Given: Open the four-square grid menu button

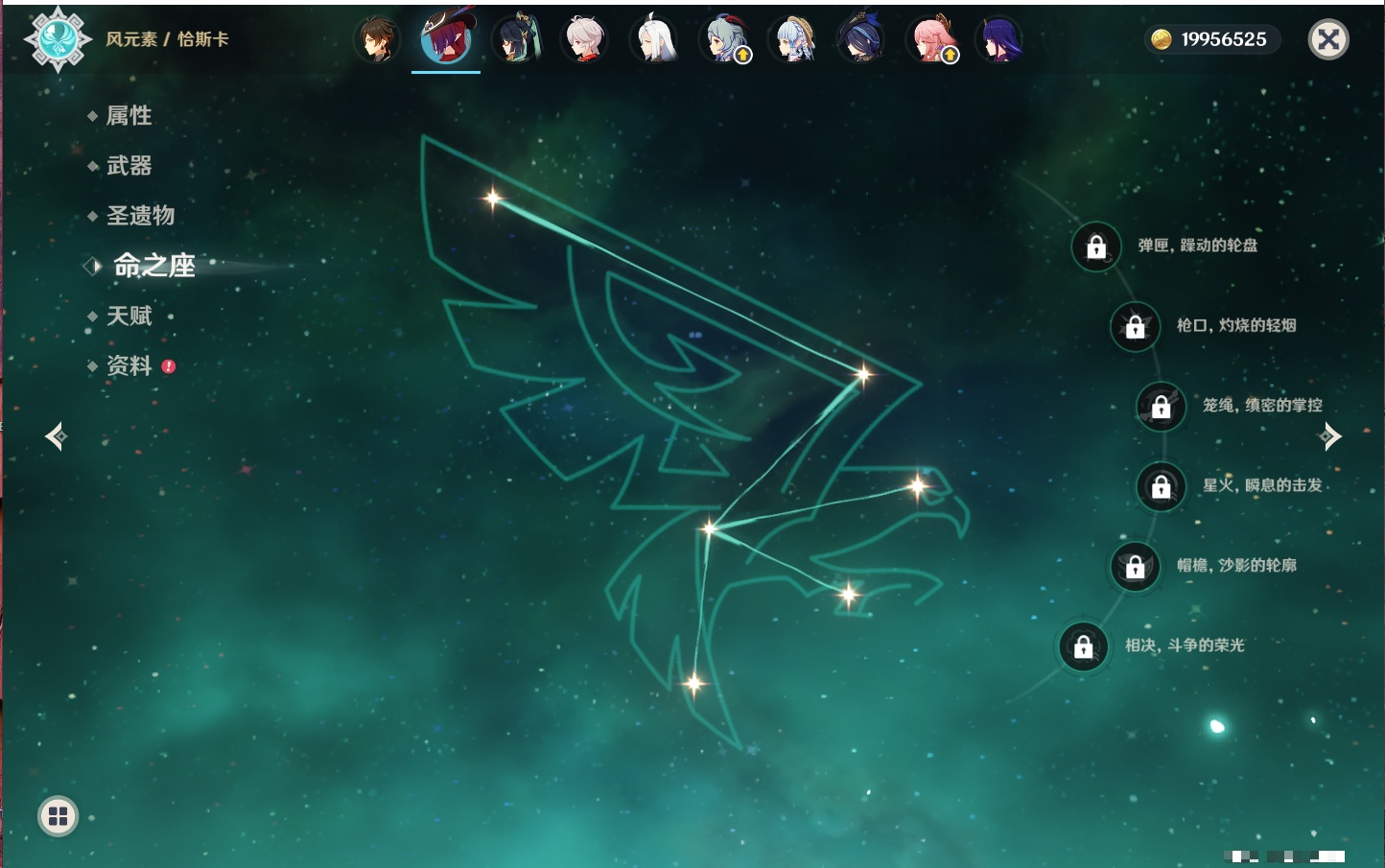Looking at the screenshot, I should tap(58, 816).
